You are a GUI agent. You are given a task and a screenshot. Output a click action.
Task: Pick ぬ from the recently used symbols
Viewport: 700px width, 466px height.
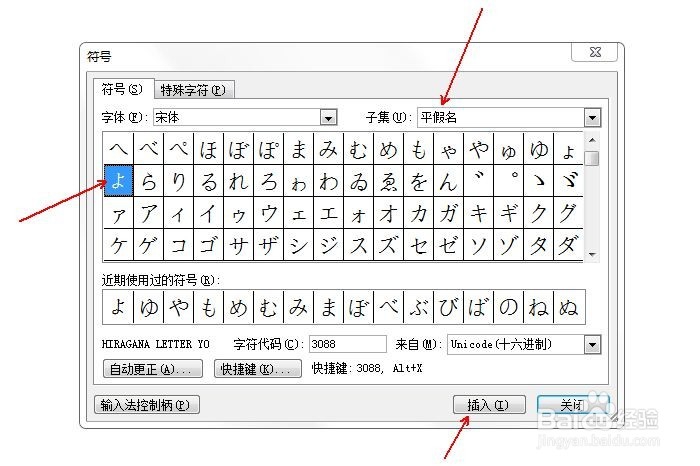[x=568, y=307]
